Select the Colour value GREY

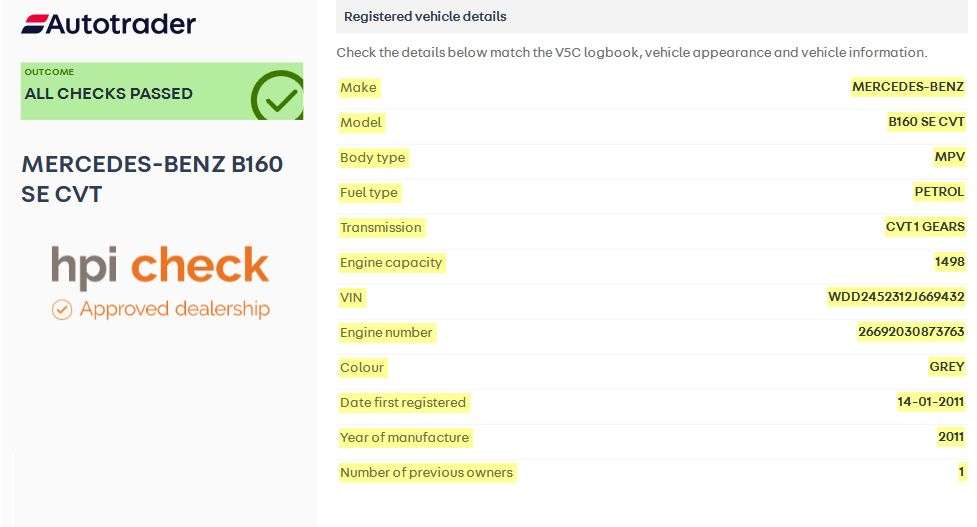click(946, 367)
